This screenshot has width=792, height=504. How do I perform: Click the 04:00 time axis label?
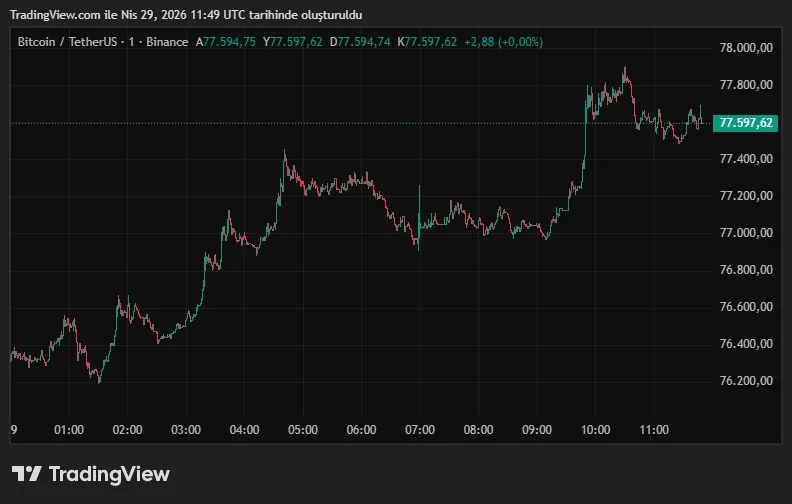[x=244, y=430]
